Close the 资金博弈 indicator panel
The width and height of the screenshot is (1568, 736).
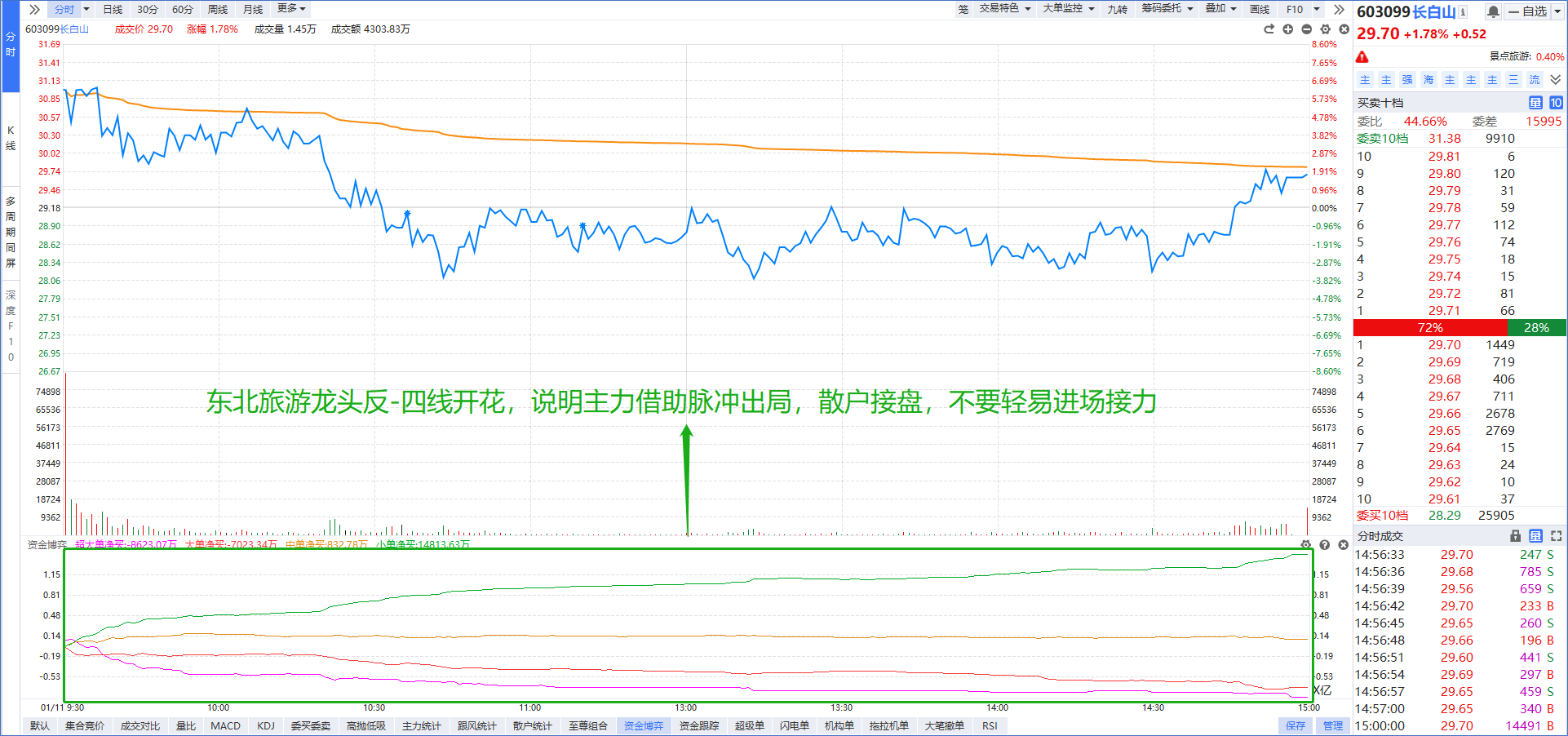[1344, 545]
